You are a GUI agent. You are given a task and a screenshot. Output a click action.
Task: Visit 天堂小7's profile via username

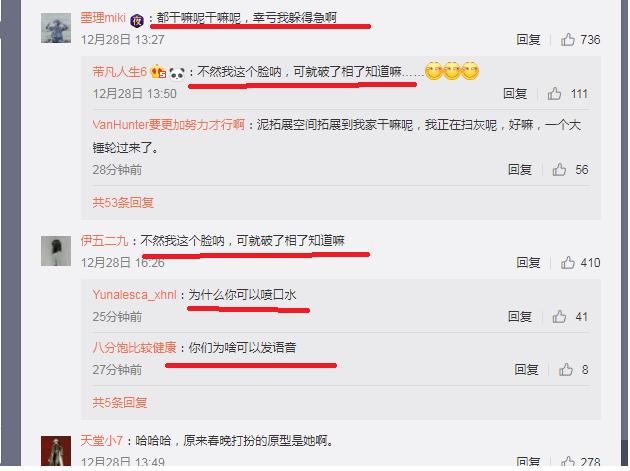pos(102,440)
